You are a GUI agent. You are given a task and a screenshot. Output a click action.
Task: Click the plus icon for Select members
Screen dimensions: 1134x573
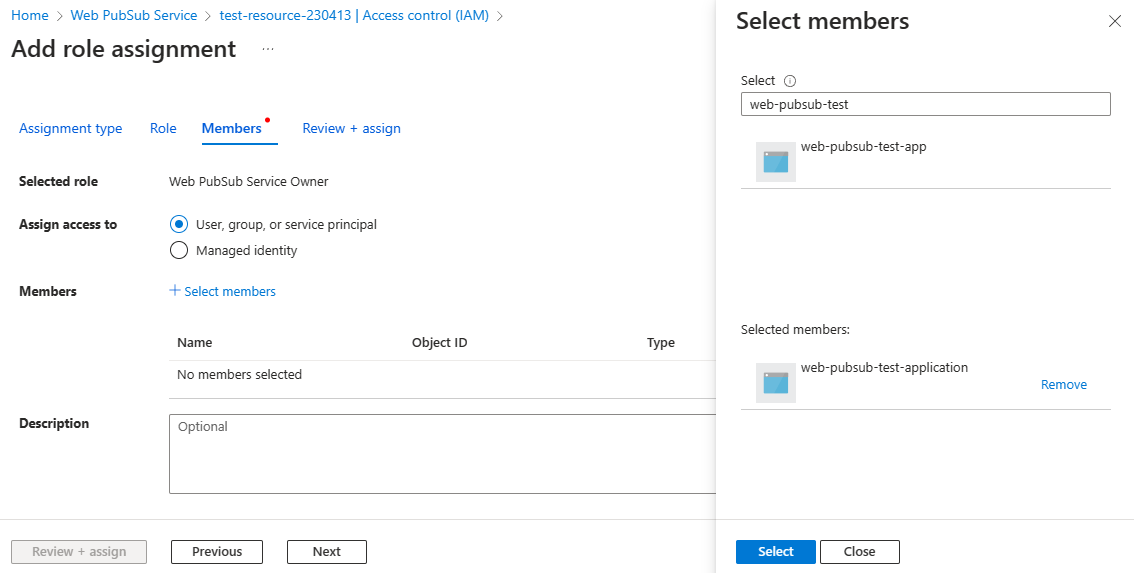tap(175, 291)
